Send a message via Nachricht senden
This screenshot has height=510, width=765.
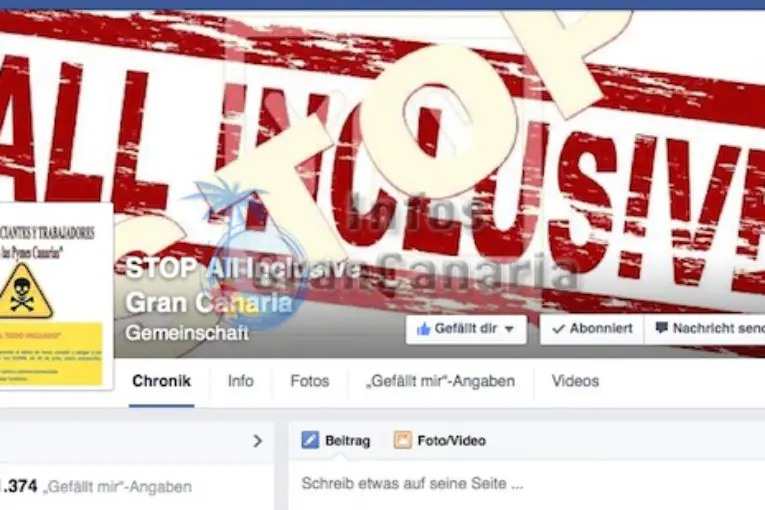(x=705, y=329)
